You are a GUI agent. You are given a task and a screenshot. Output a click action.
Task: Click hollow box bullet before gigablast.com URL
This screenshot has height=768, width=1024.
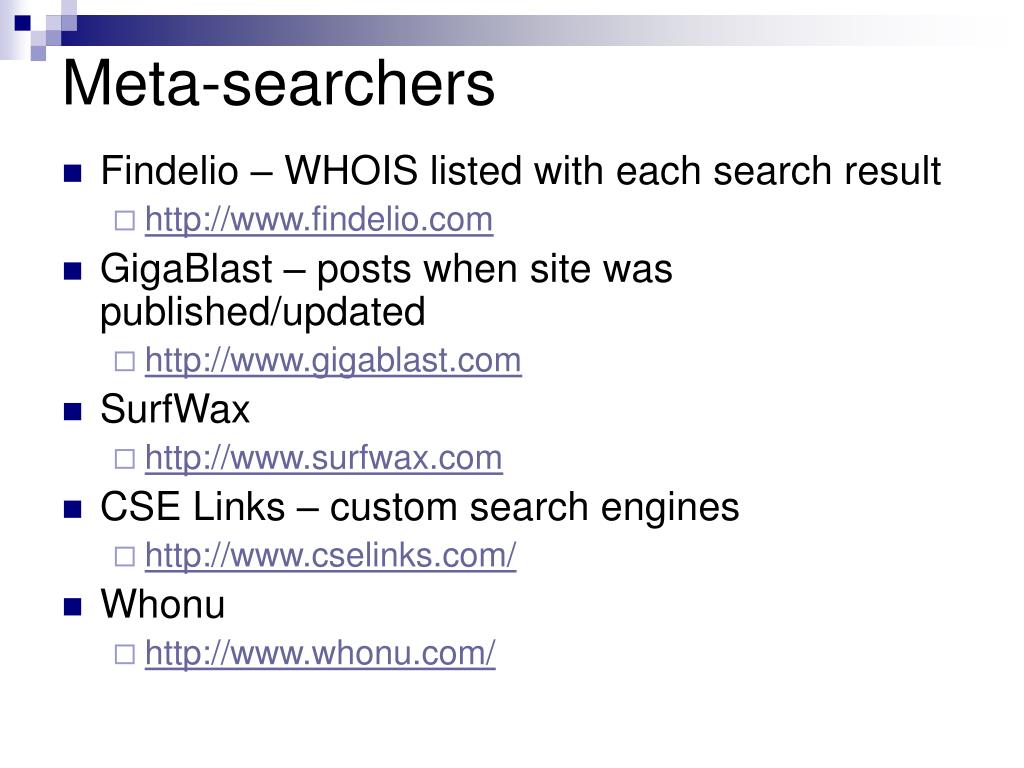124,361
